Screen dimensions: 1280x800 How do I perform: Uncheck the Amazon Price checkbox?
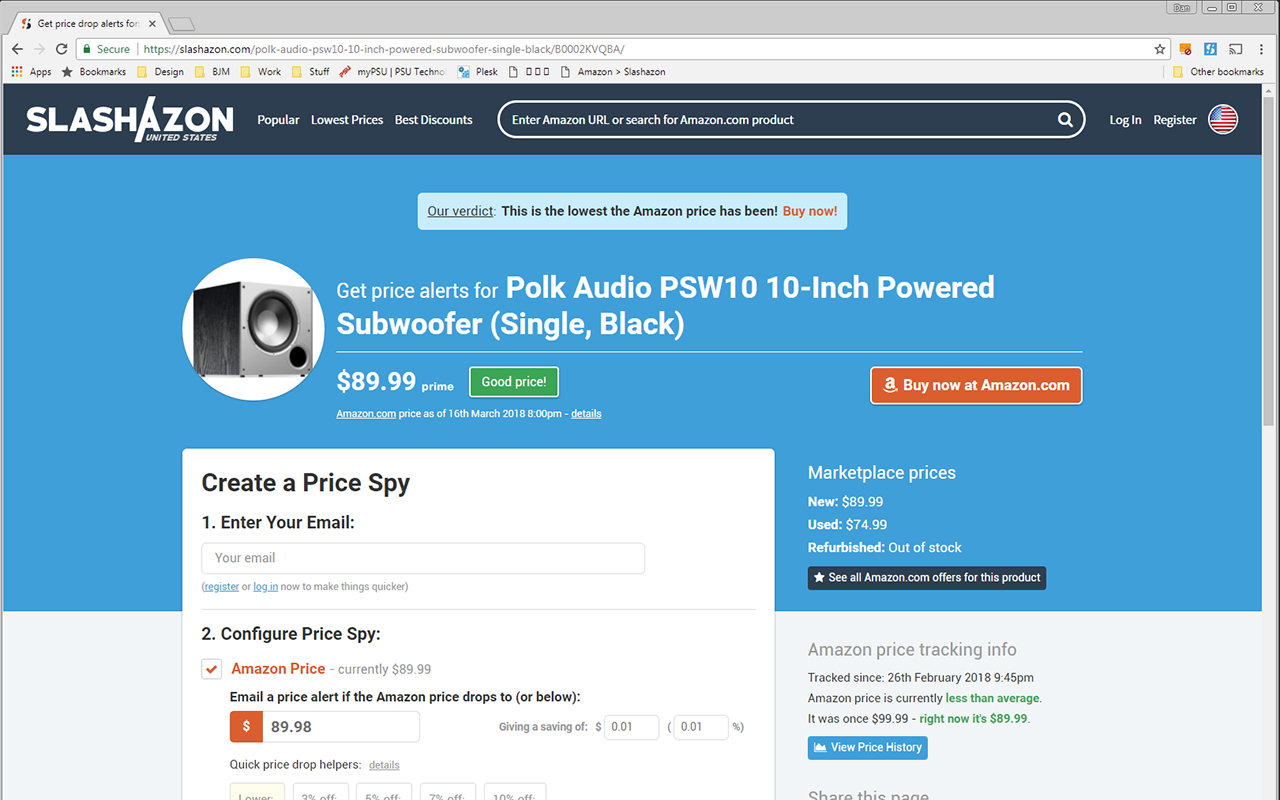(x=211, y=669)
